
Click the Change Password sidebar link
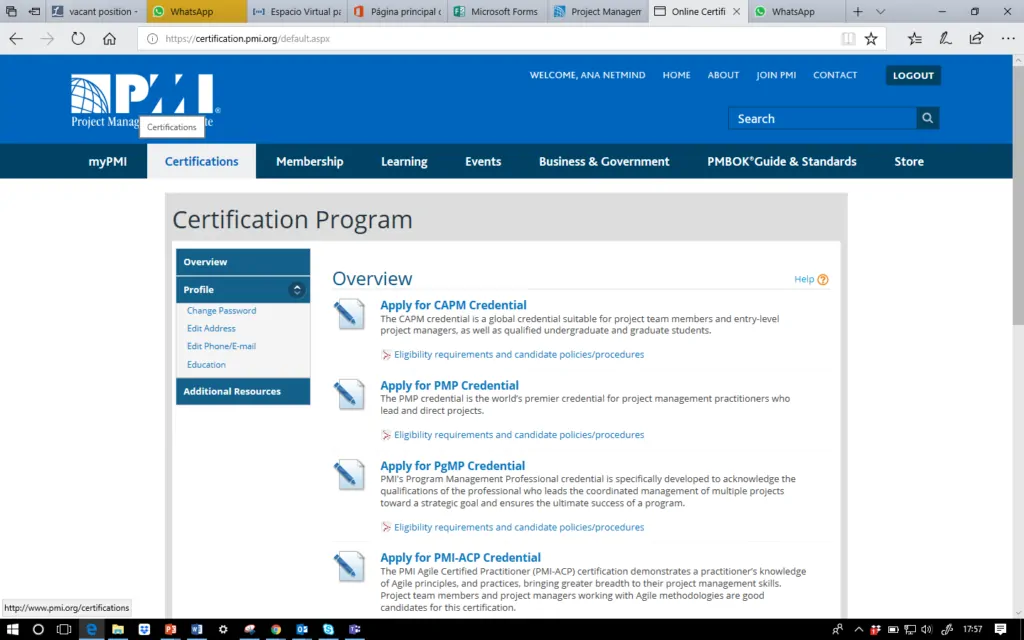click(x=221, y=311)
